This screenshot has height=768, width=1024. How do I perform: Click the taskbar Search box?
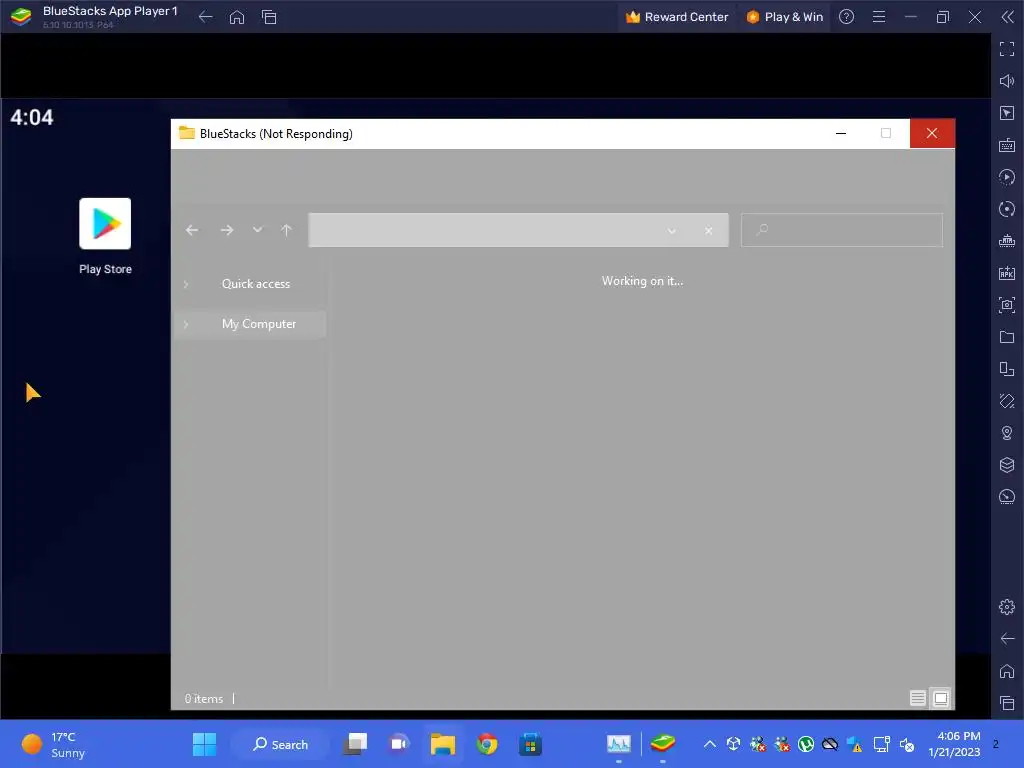281,744
